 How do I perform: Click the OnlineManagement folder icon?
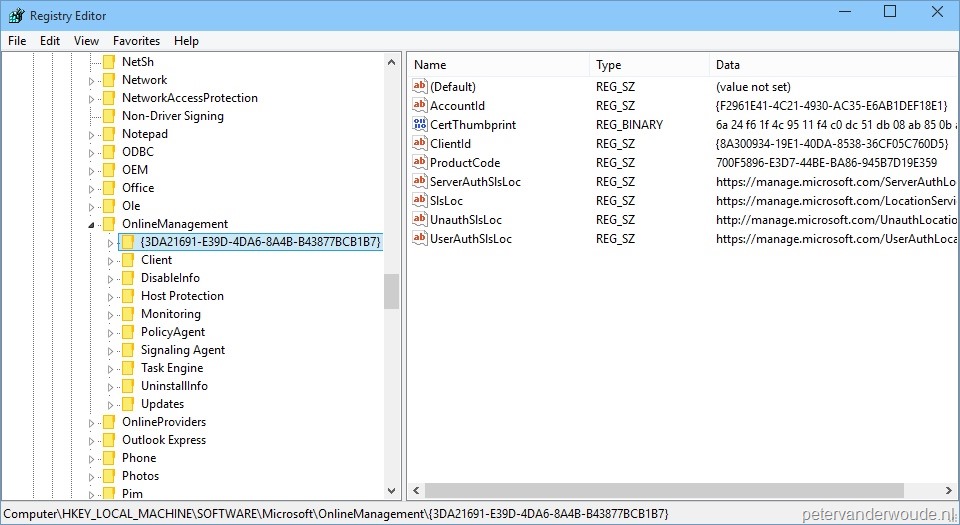coord(109,224)
